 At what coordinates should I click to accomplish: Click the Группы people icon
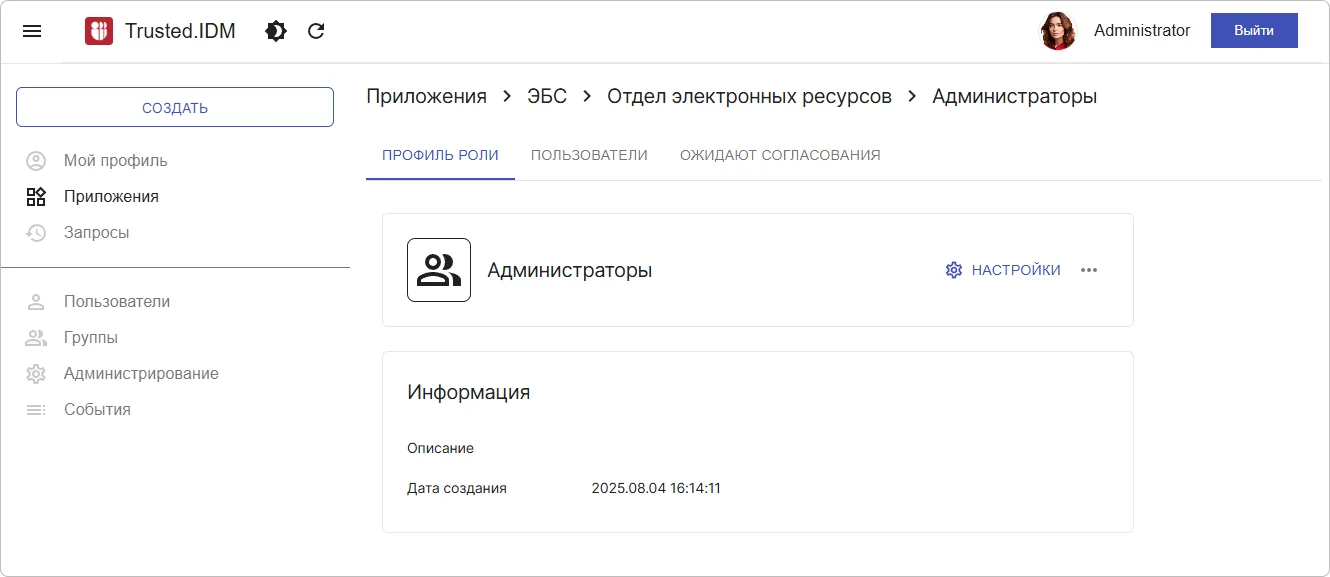(36, 337)
